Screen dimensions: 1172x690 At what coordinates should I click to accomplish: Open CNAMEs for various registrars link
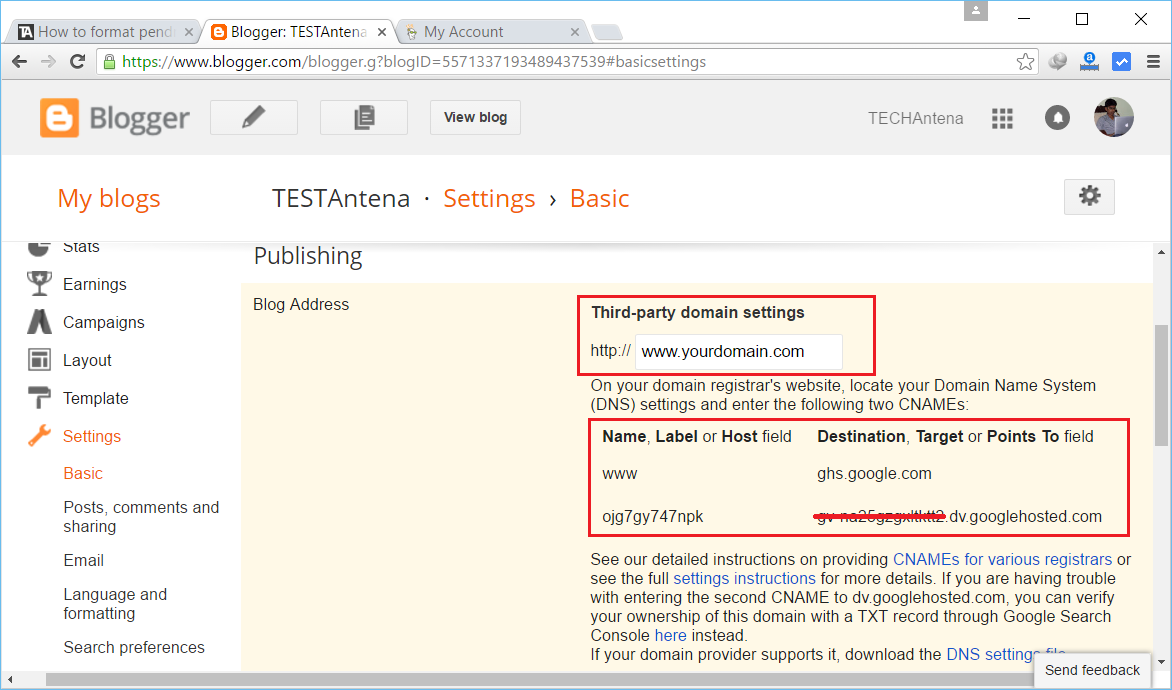coord(1002,559)
